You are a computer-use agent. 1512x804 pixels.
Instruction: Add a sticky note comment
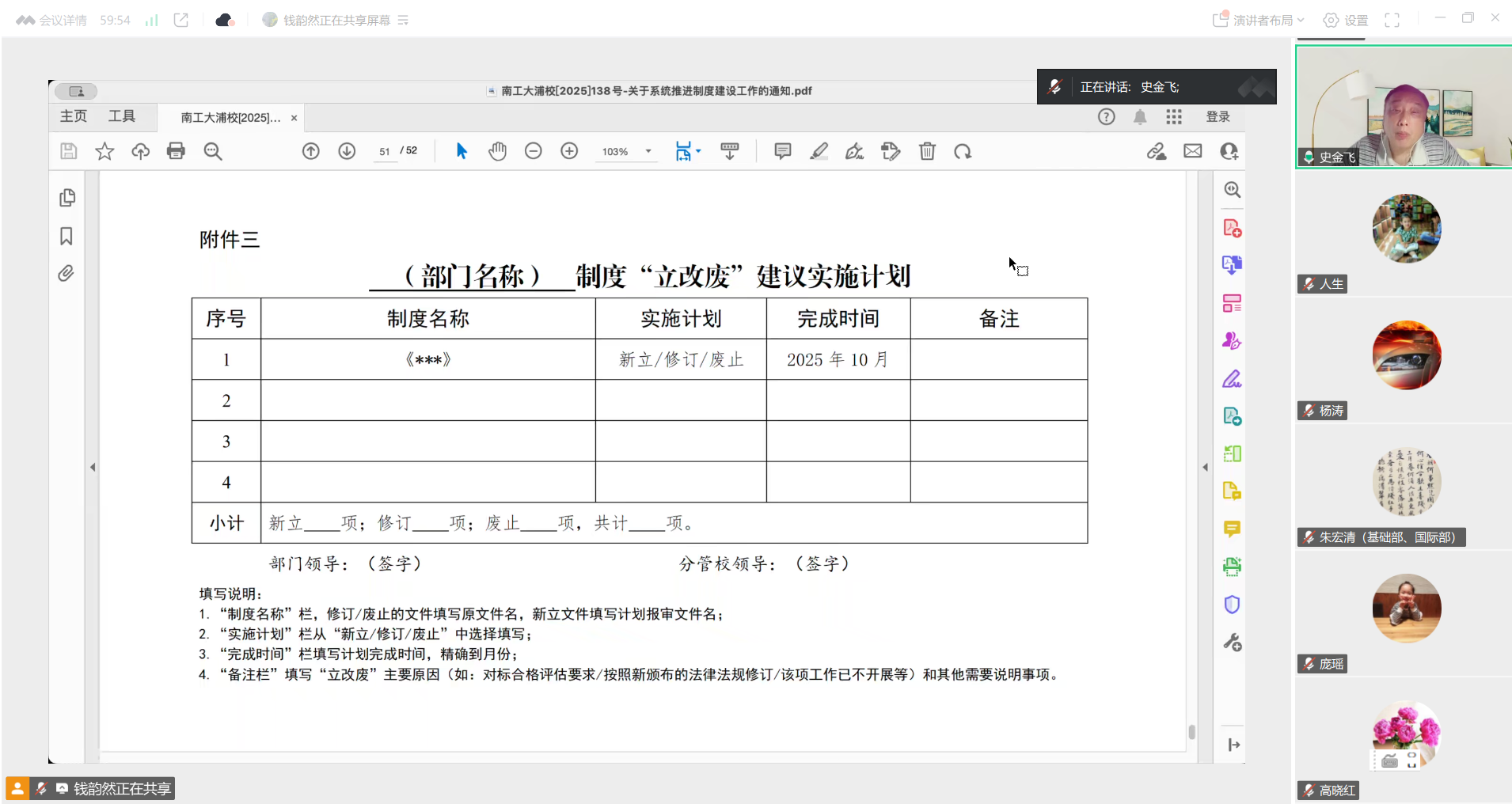783,151
